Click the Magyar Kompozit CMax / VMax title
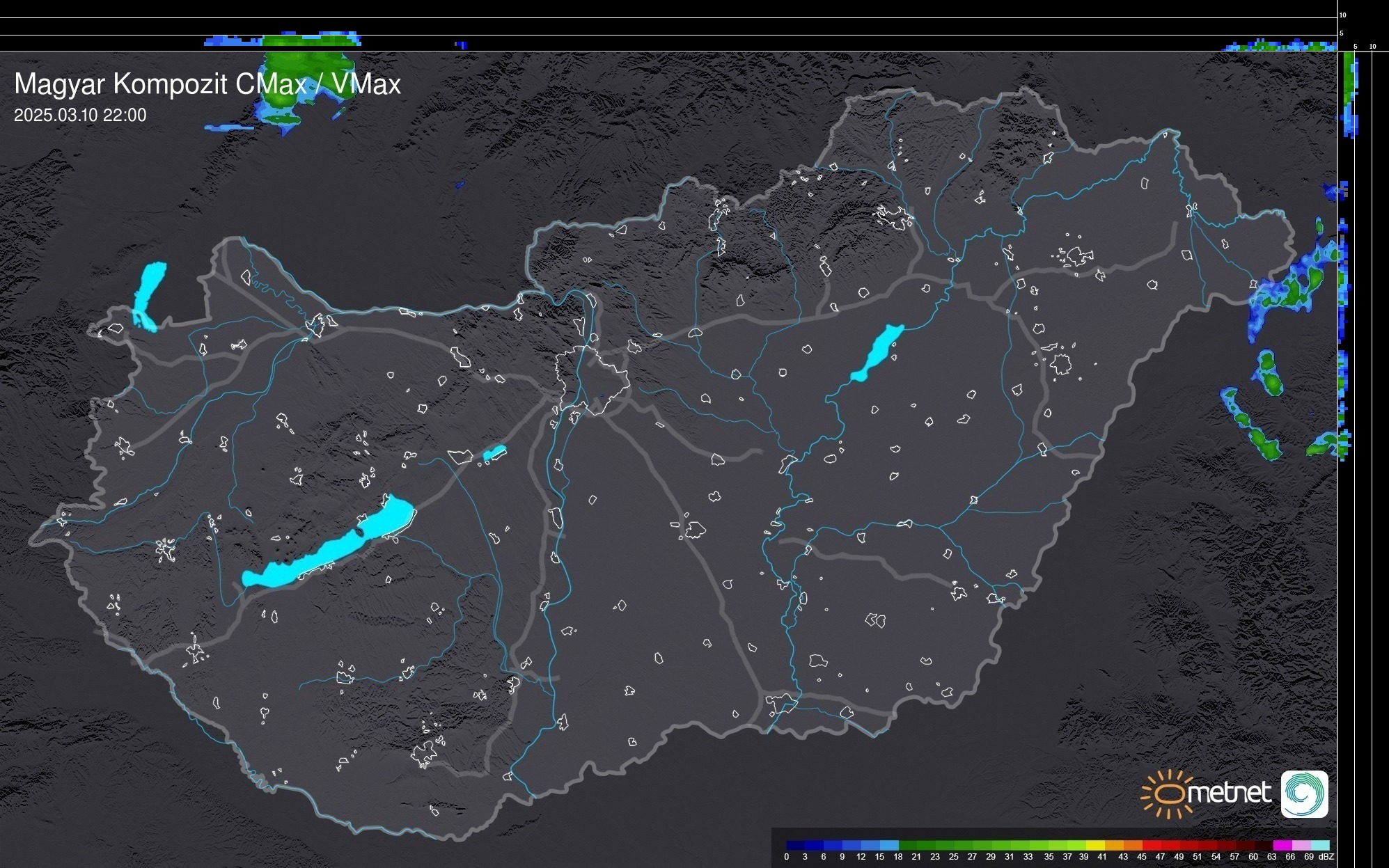 click(207, 84)
